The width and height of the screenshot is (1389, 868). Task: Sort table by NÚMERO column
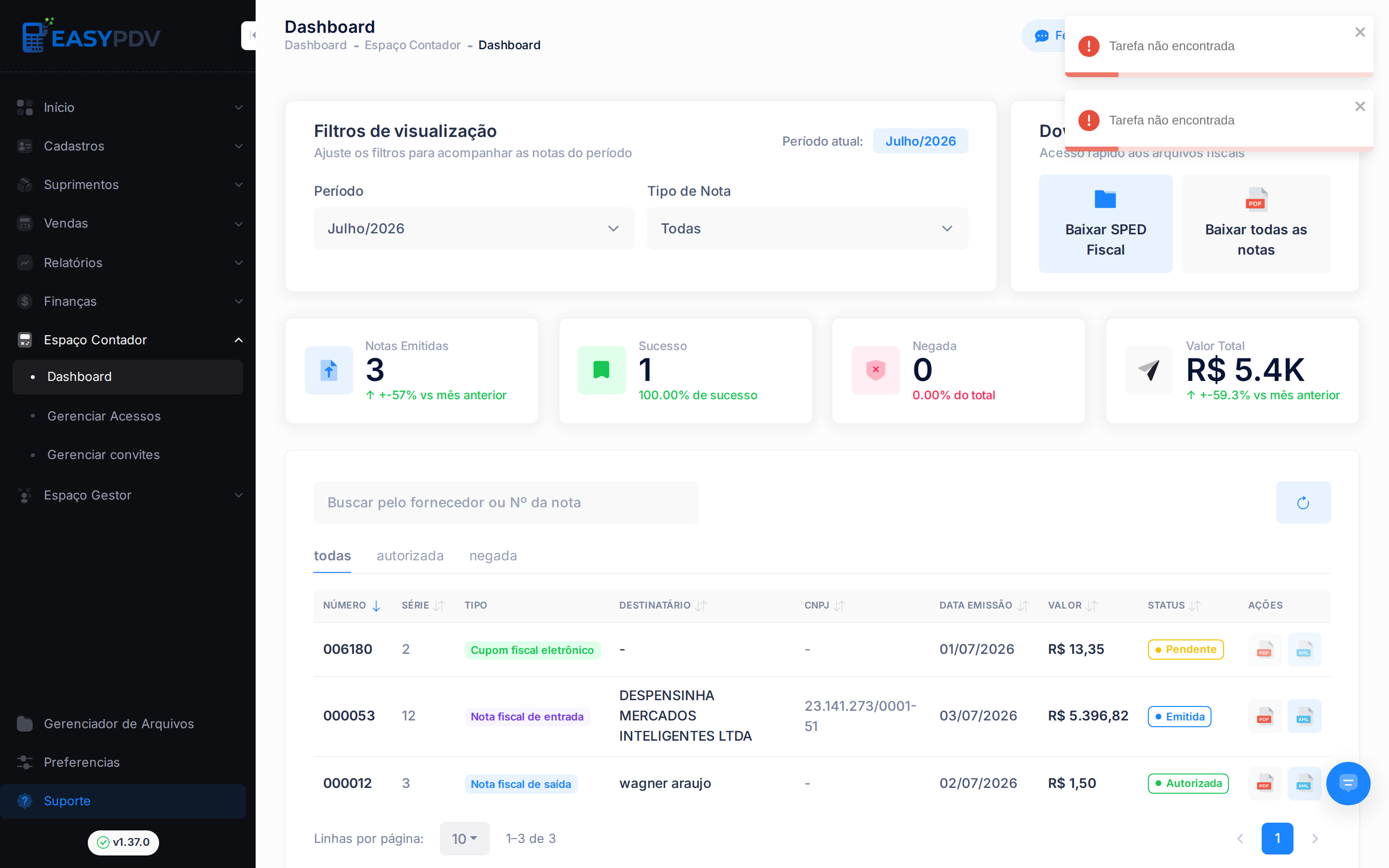[351, 605]
